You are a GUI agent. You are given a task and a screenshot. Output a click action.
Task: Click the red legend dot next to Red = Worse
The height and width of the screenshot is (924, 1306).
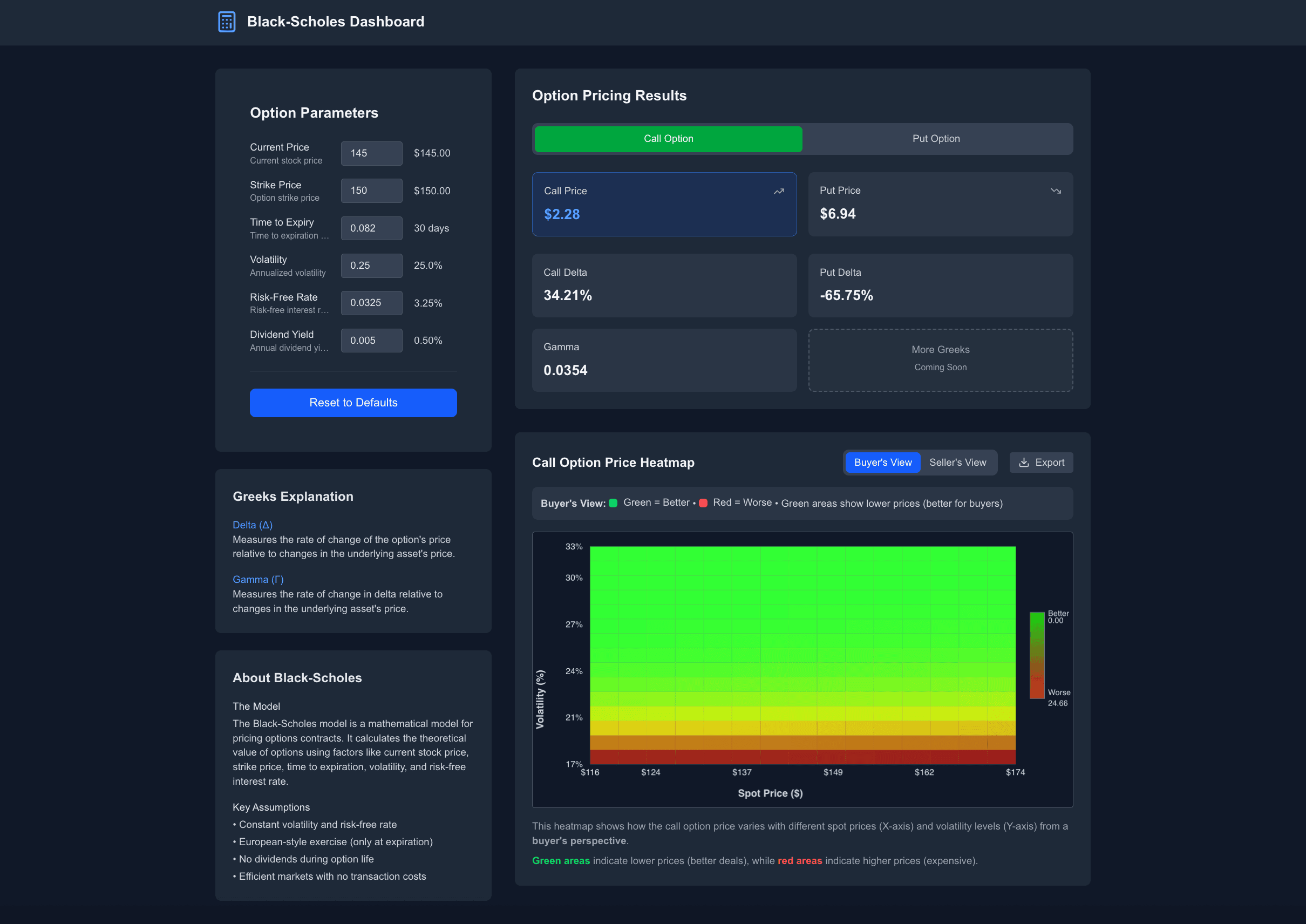click(704, 503)
